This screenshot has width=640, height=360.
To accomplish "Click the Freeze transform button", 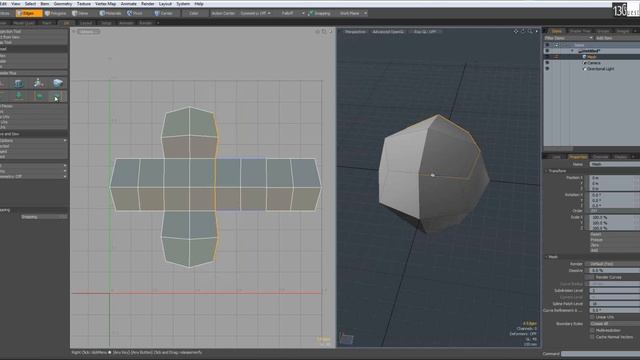I will tap(614, 240).
